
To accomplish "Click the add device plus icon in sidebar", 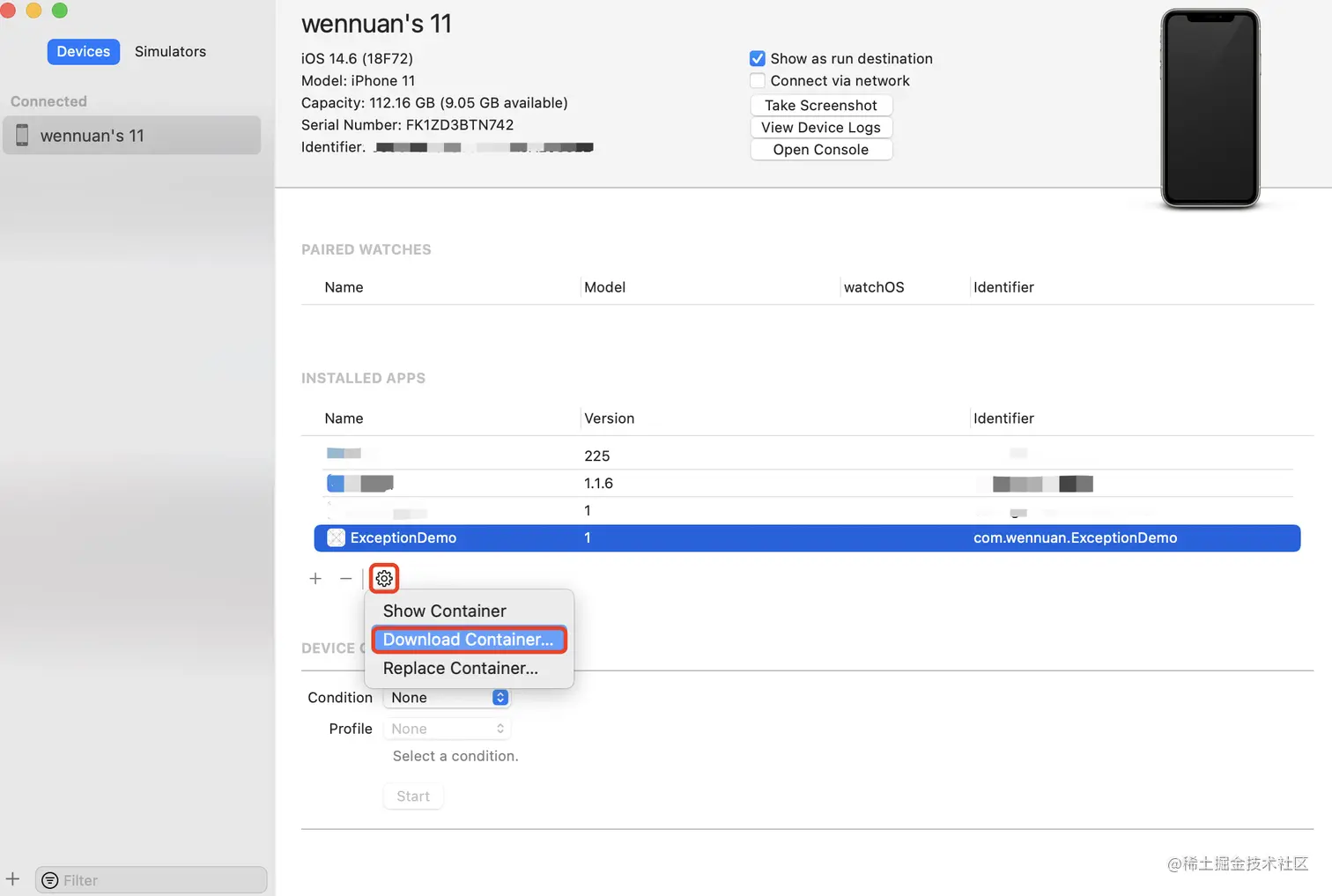I will (12, 879).
